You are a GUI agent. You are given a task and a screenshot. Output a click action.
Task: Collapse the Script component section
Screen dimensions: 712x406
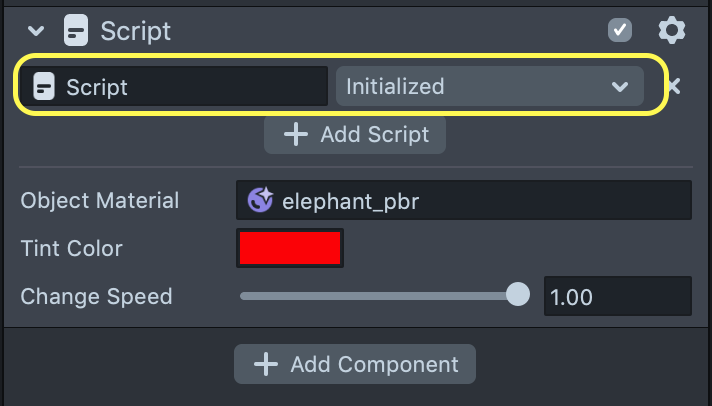pos(36,31)
